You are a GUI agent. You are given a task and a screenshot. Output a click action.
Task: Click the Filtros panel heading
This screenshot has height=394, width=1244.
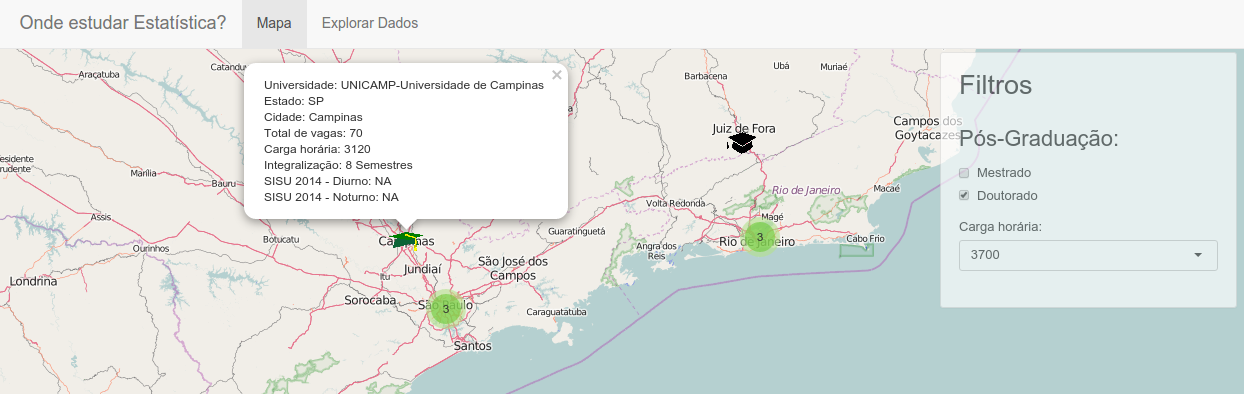tap(996, 85)
